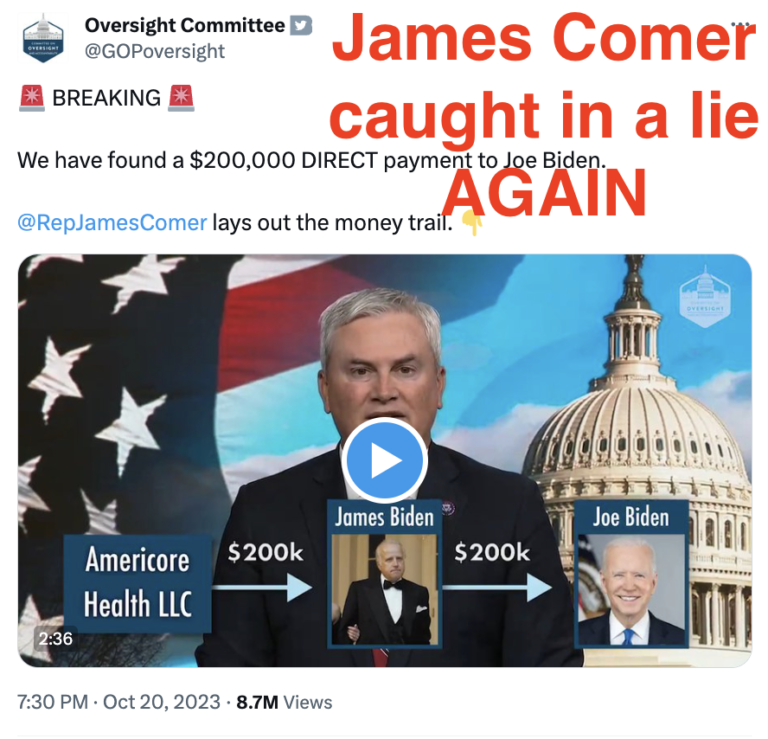The image size is (768, 739).
Task: Click the pointing-down hand emoji
Action: coord(472,223)
